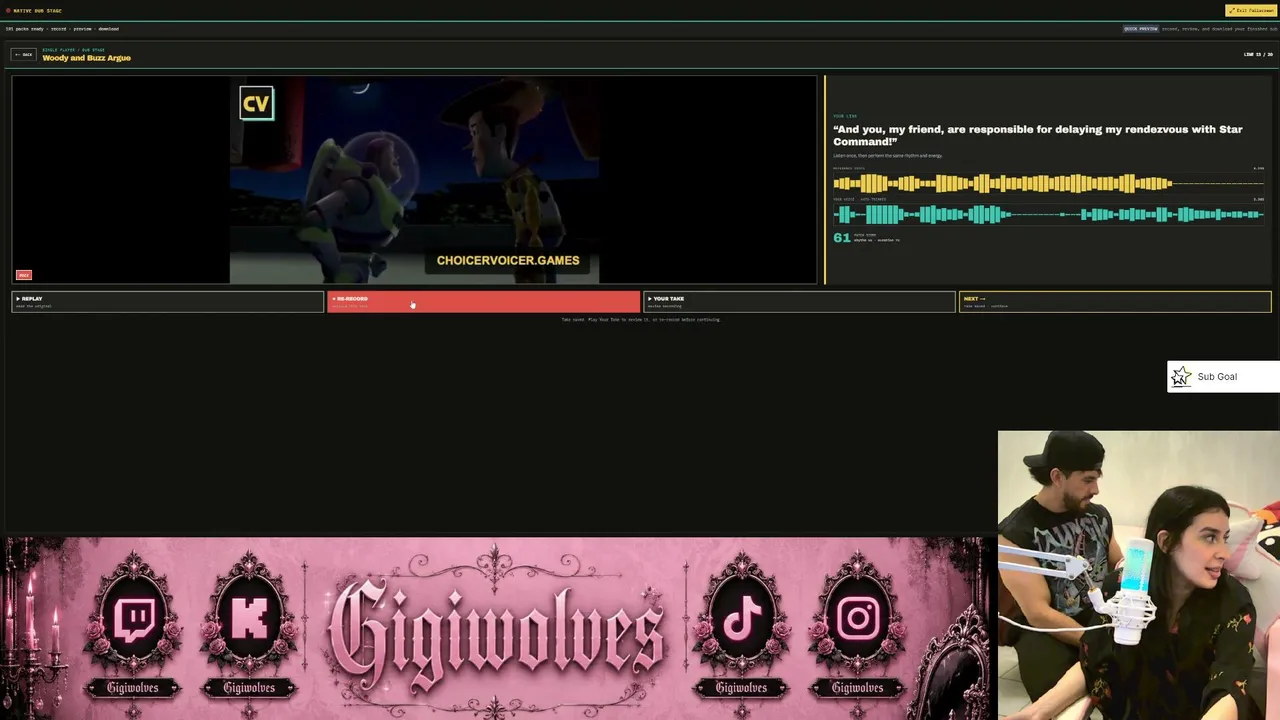The image size is (1280, 720).
Task: Click the Line counter text in header
Action: tap(1258, 54)
